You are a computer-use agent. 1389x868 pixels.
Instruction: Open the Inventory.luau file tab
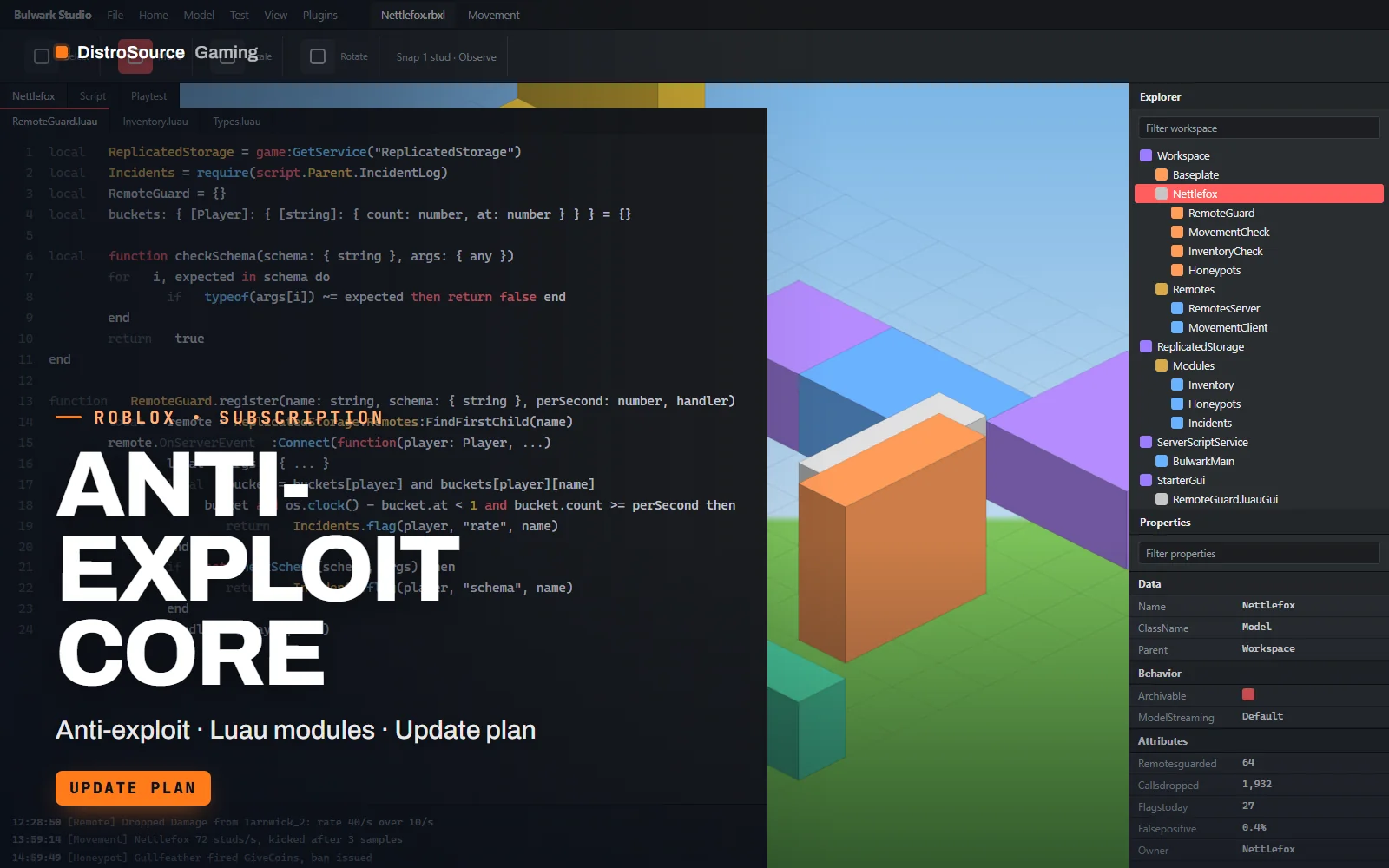155,122
